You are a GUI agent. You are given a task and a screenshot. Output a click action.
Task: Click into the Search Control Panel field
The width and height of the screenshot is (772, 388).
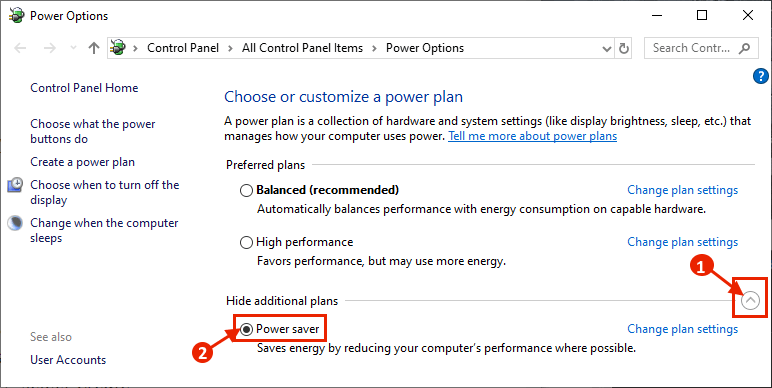click(690, 48)
